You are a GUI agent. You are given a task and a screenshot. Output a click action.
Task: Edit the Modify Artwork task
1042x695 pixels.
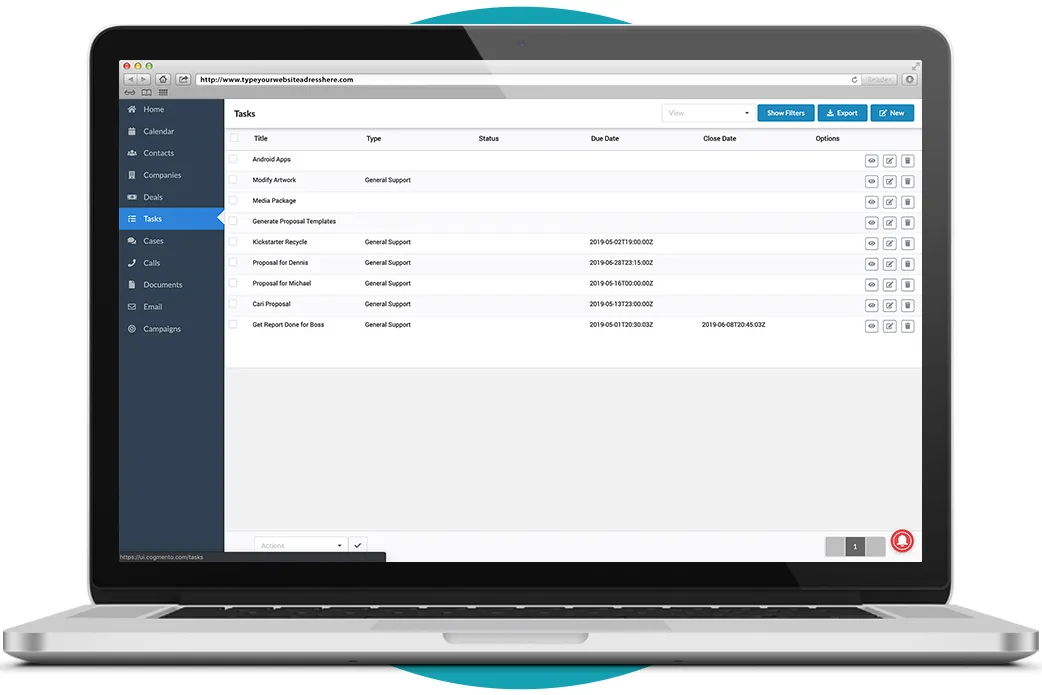[889, 181]
